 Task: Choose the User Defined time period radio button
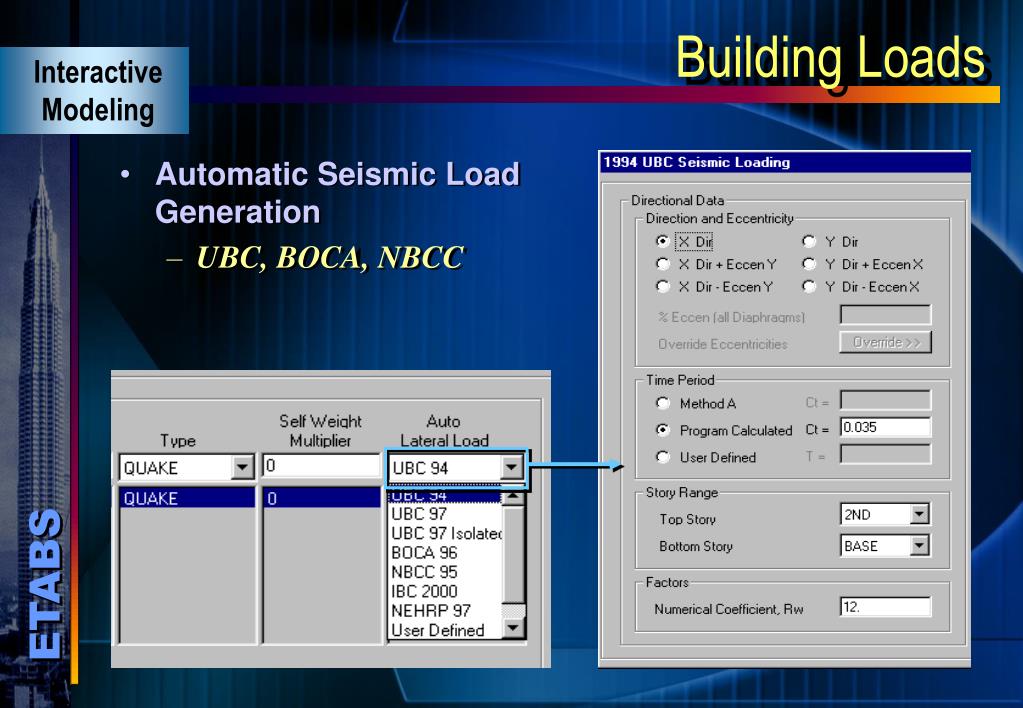point(663,457)
